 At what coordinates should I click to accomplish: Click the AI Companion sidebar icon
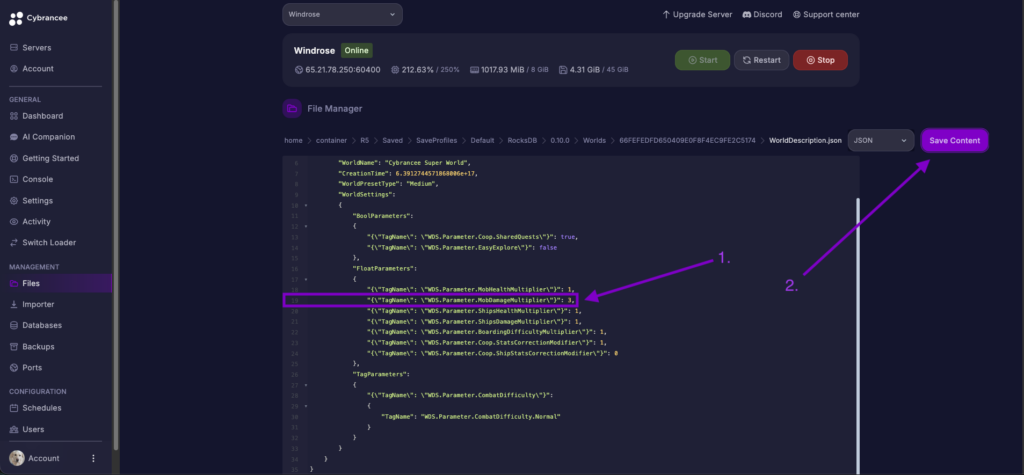coord(14,137)
